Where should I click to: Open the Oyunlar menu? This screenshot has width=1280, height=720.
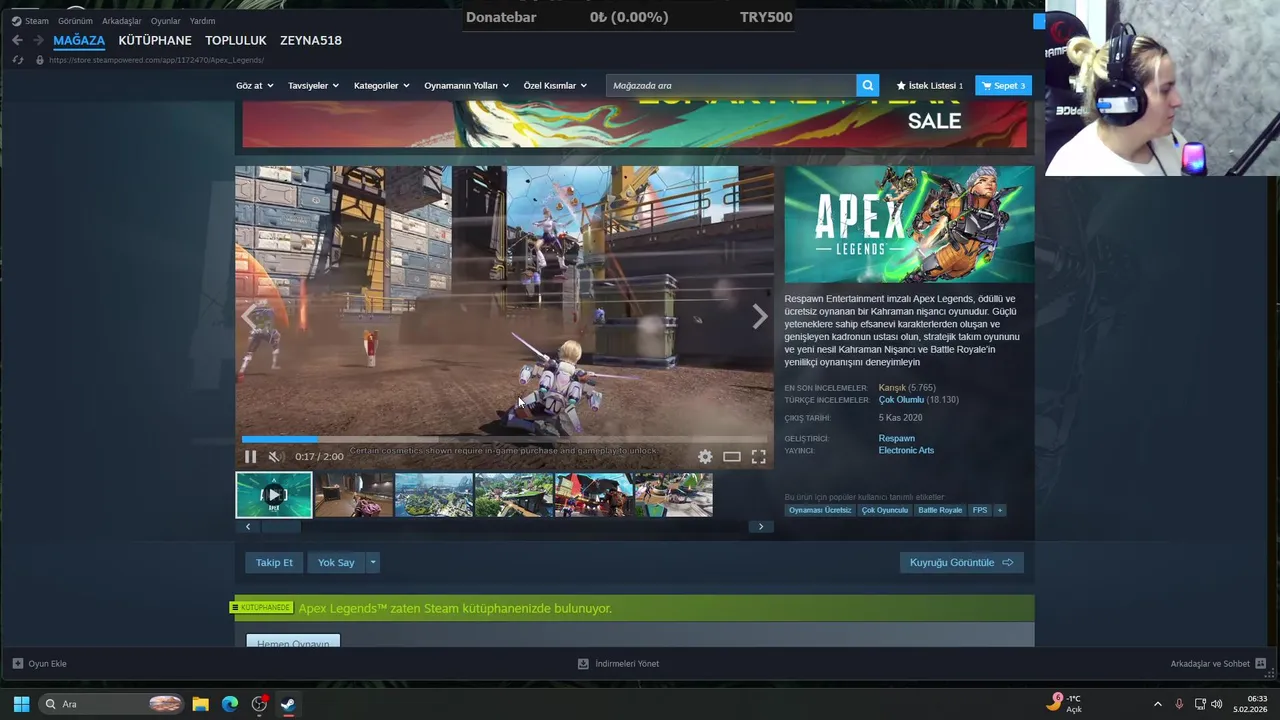pyautogui.click(x=166, y=20)
